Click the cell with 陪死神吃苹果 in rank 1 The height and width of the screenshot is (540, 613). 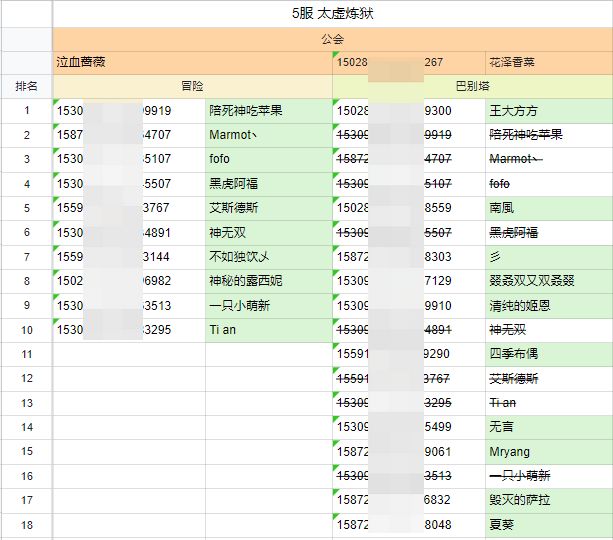click(269, 111)
